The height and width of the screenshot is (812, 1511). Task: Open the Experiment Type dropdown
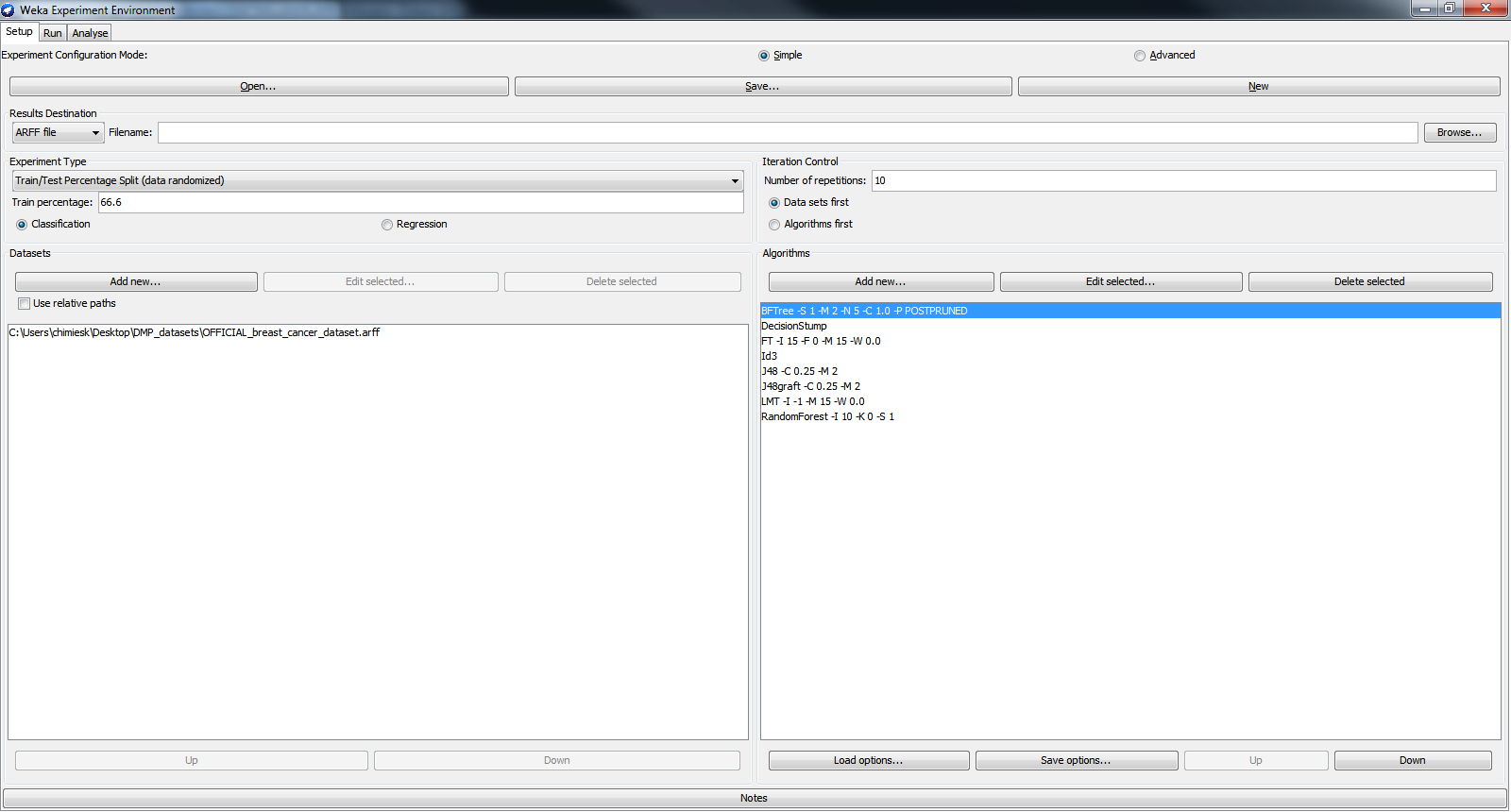click(378, 180)
